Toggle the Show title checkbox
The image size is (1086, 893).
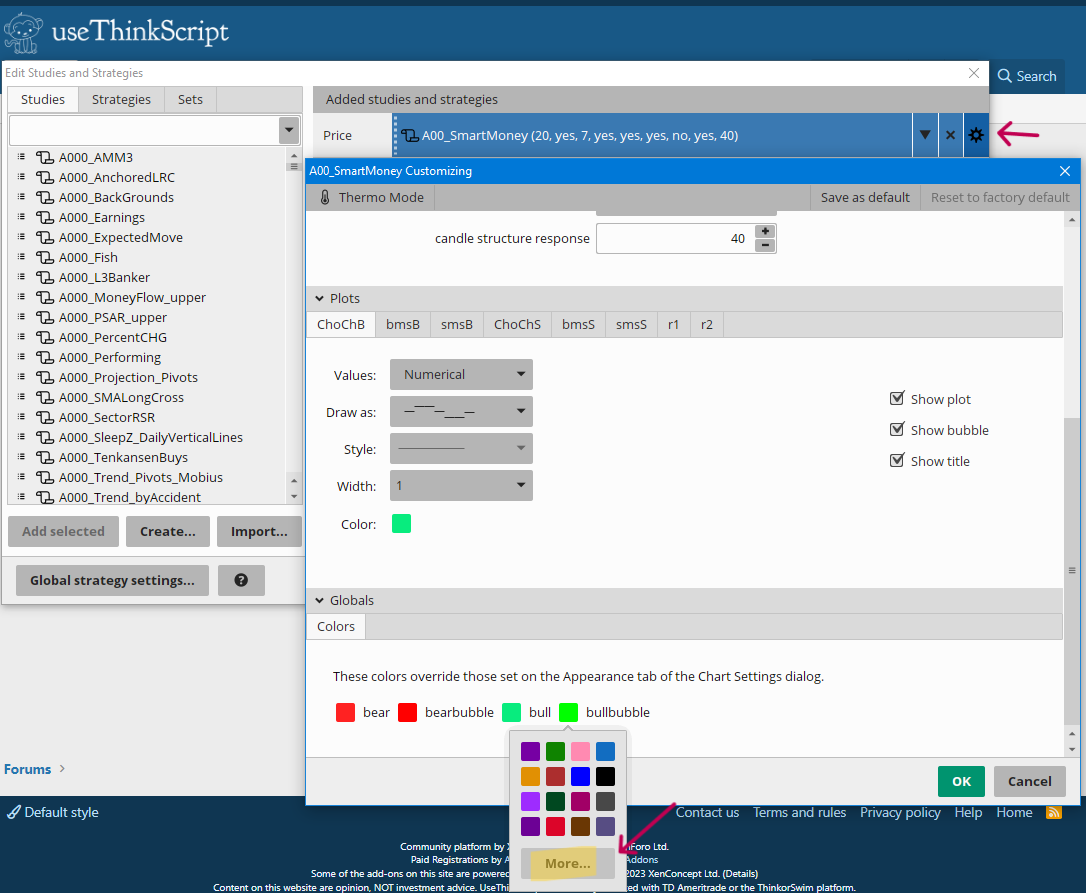pos(897,461)
